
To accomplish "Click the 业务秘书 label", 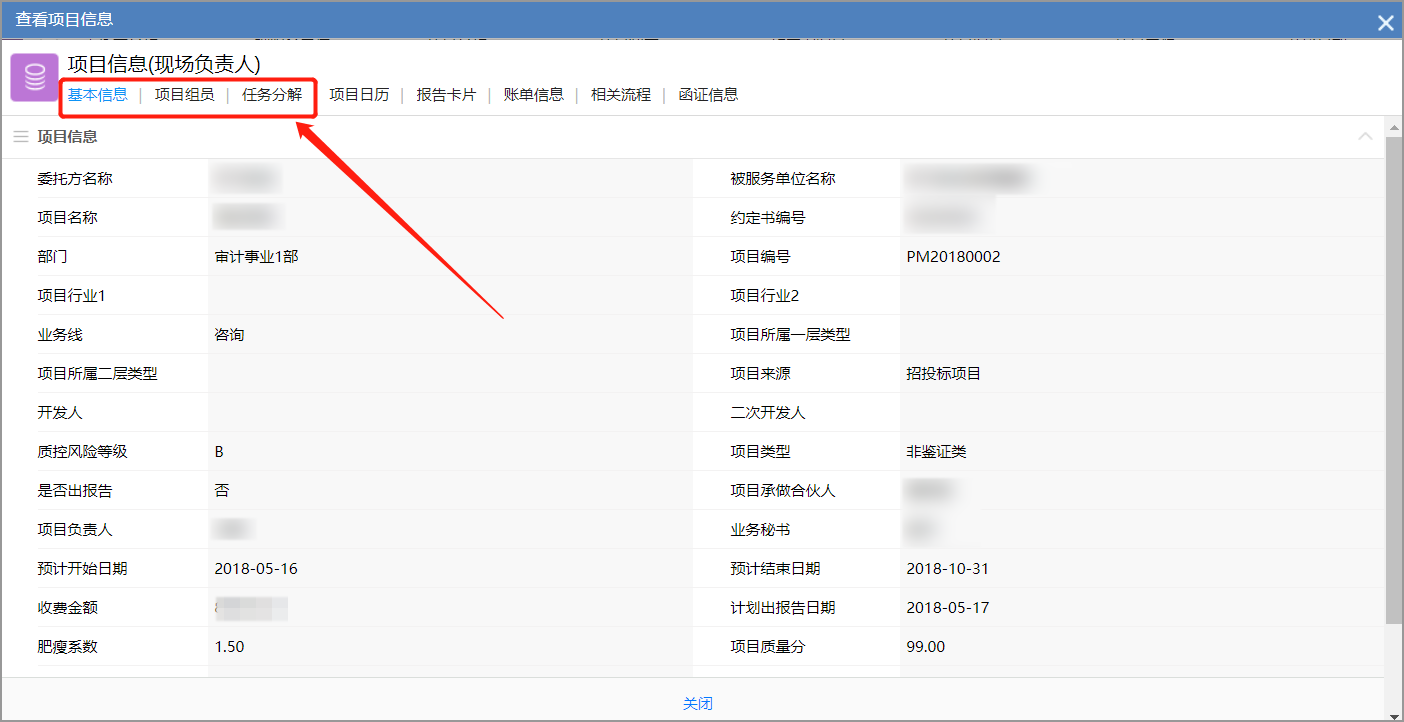I will pos(760,530).
